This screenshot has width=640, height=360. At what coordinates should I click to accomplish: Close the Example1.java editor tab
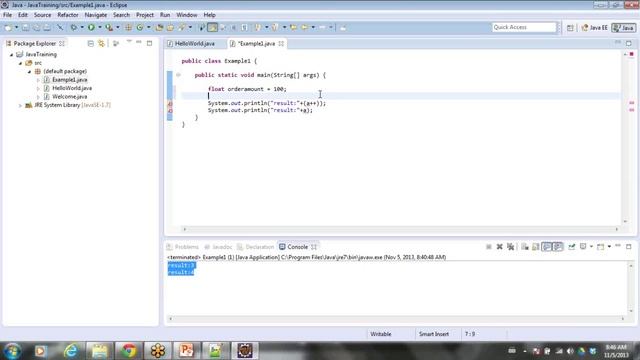coord(281,44)
